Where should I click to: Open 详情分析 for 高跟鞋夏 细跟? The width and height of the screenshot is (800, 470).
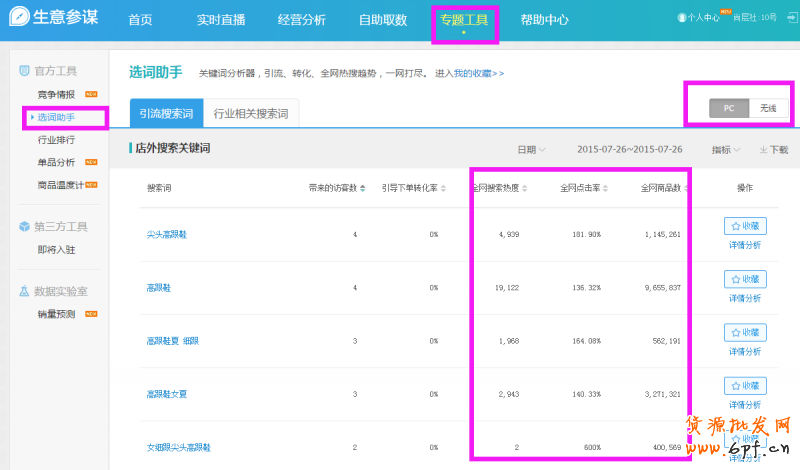coord(745,350)
